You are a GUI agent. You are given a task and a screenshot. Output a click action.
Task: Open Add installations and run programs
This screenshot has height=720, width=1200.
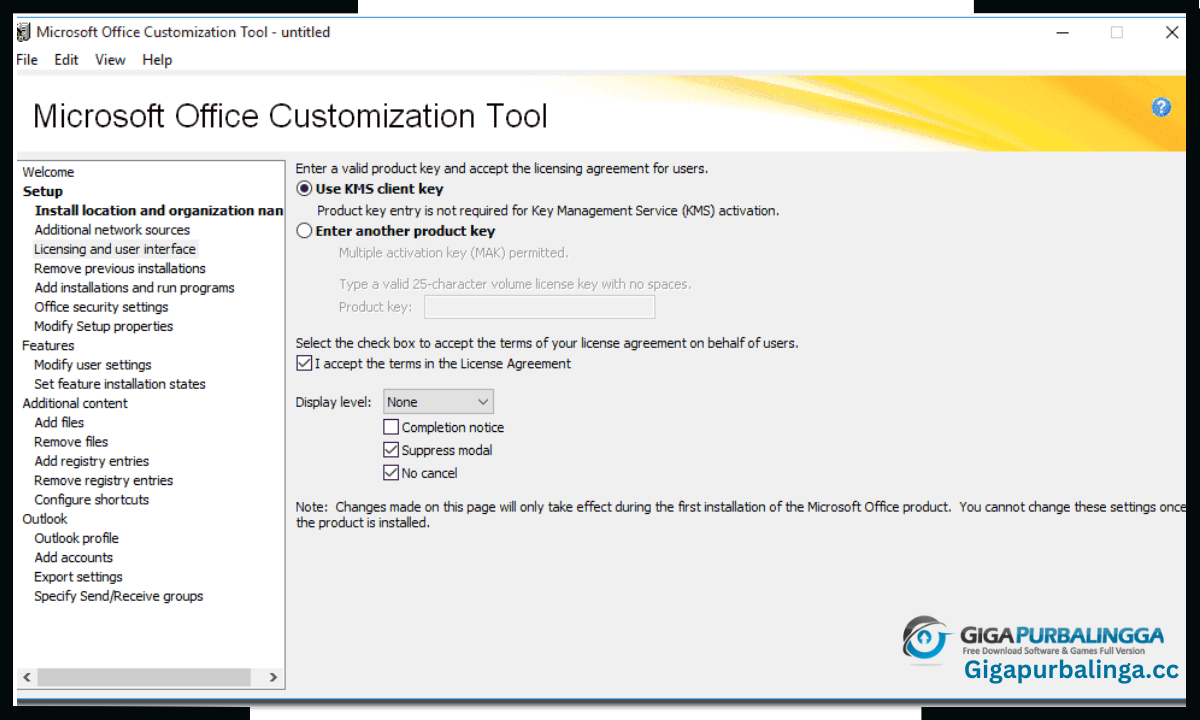(134, 288)
